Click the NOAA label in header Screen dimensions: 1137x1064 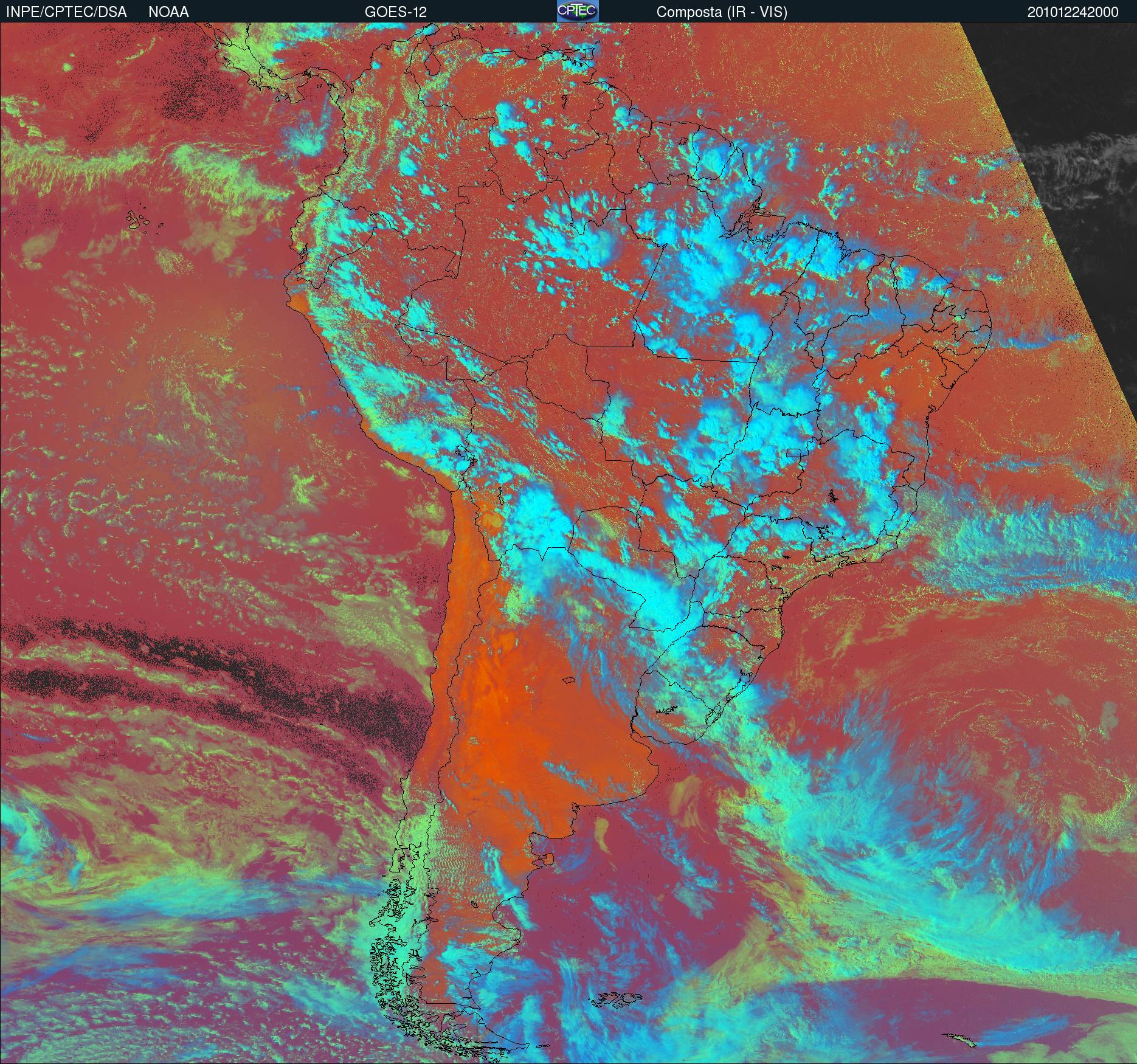[x=168, y=12]
